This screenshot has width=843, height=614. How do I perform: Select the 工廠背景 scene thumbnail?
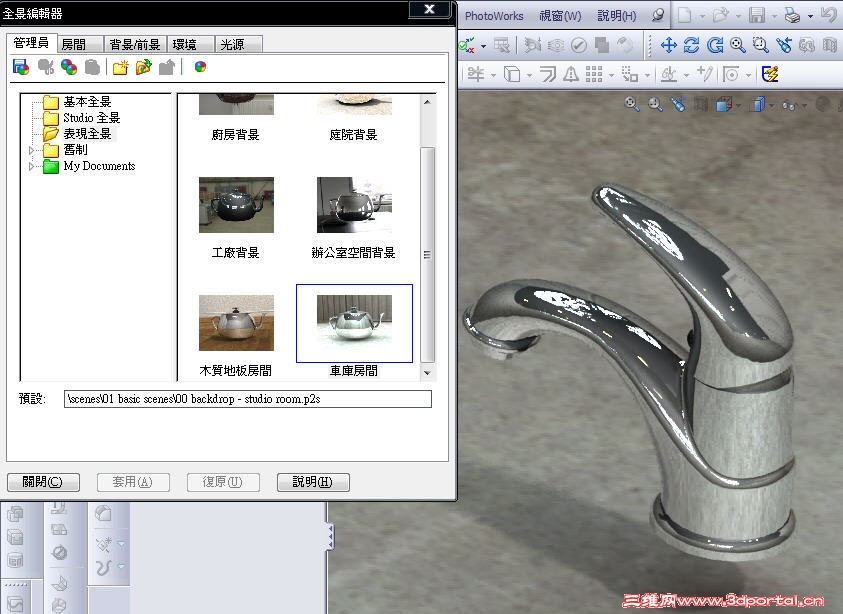coord(236,205)
